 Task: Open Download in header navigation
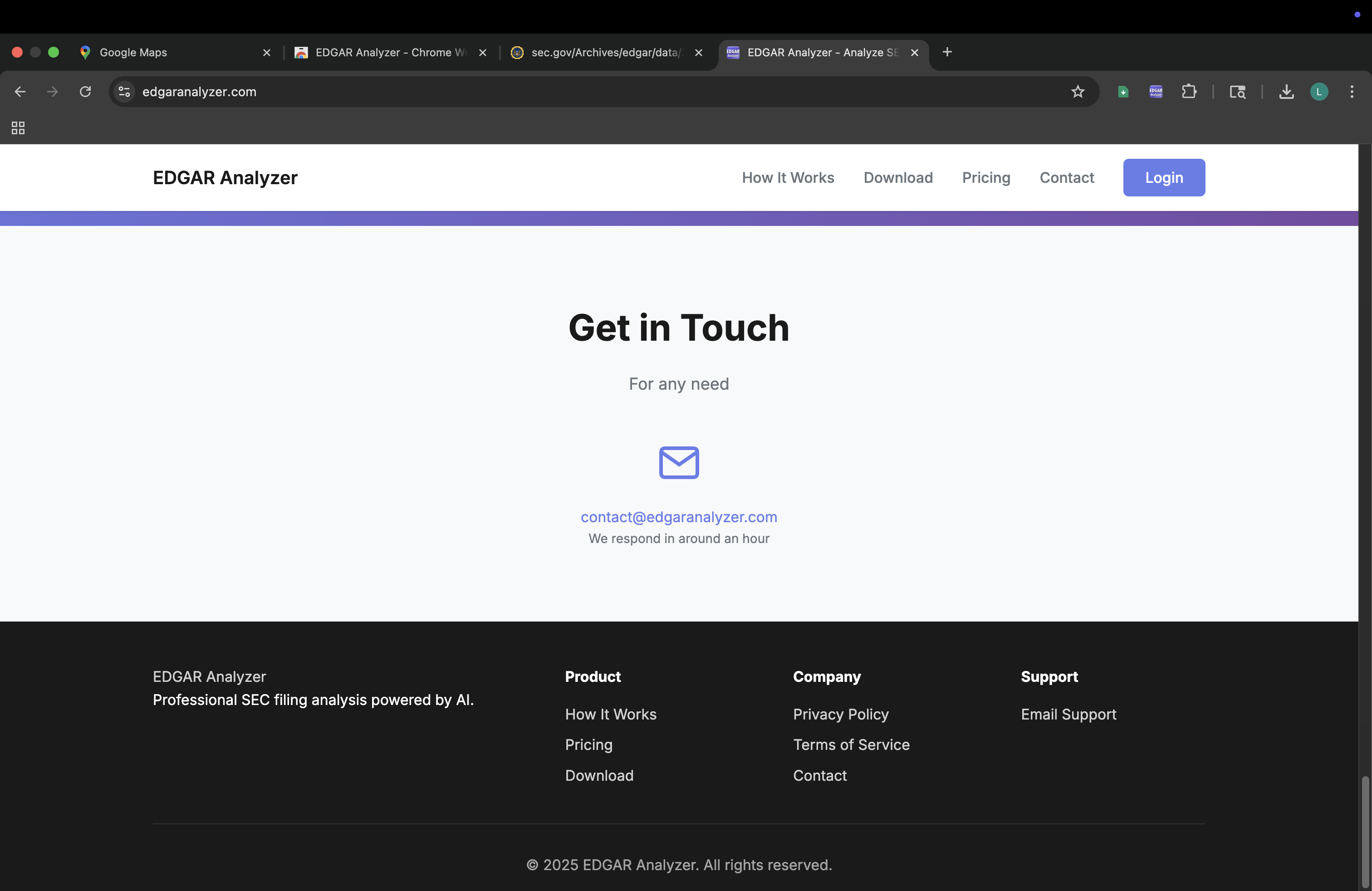[898, 177]
